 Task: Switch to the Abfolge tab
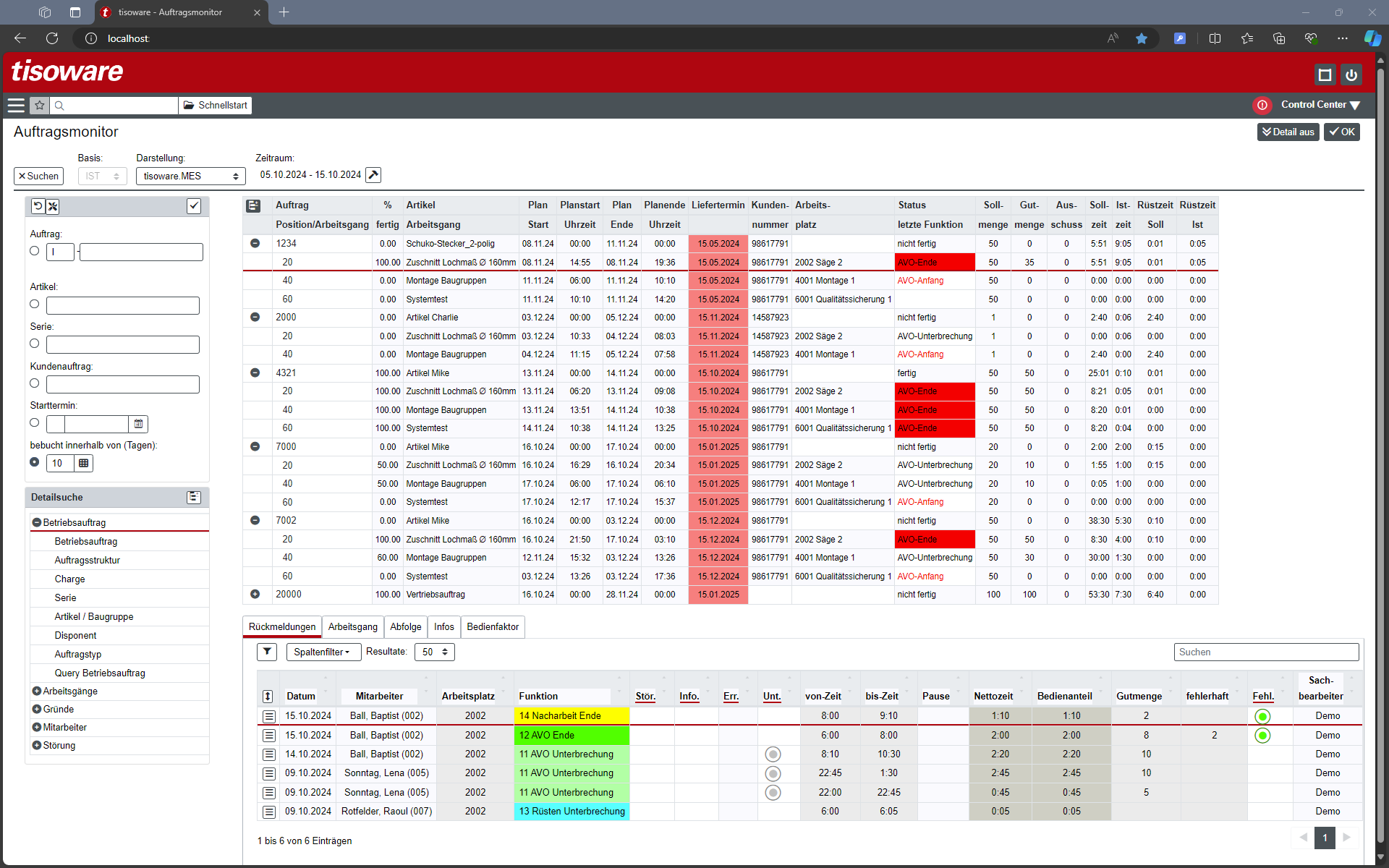(x=405, y=627)
